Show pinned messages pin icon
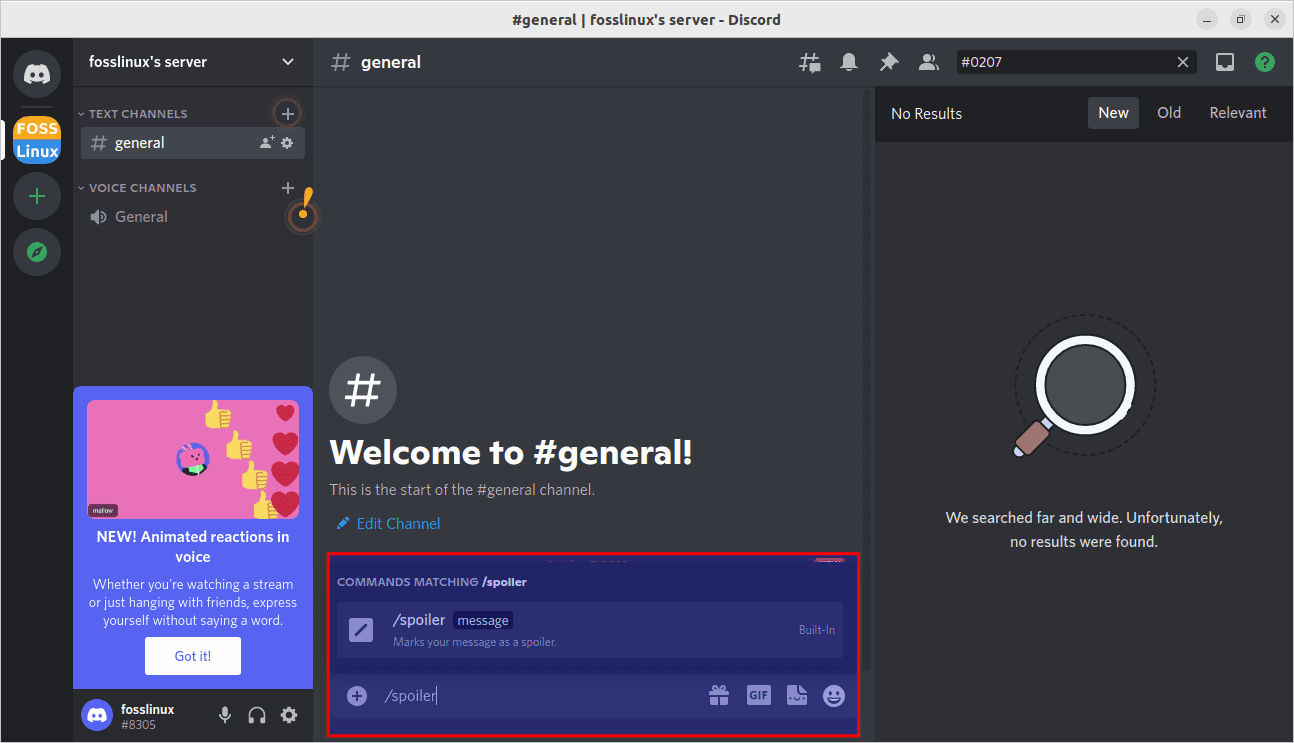The image size is (1294, 743). [889, 62]
